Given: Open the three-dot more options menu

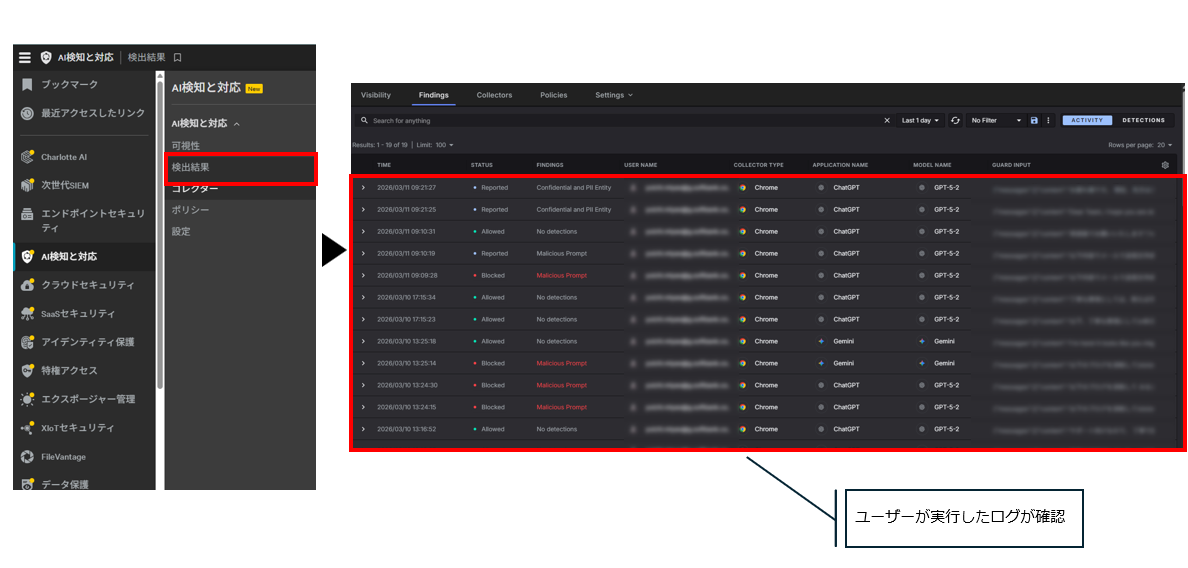Looking at the screenshot, I should click(x=1048, y=120).
